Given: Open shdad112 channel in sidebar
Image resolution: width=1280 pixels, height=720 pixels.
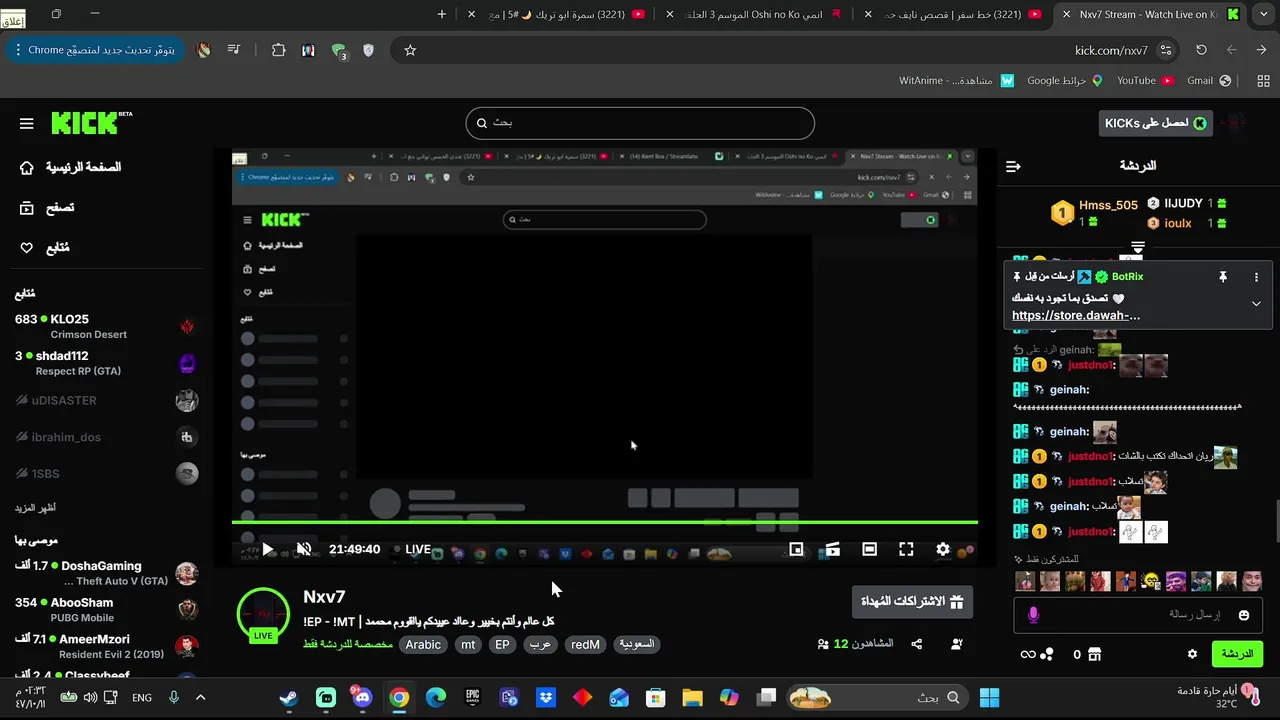Looking at the screenshot, I should click(x=105, y=363).
